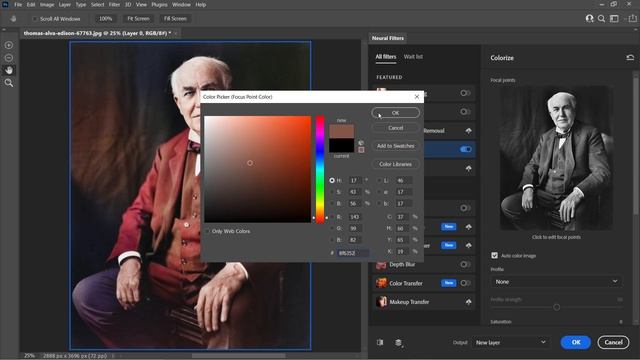Screen dimensions: 640x360
Task: Select the H hue radio button
Action: click(332, 180)
